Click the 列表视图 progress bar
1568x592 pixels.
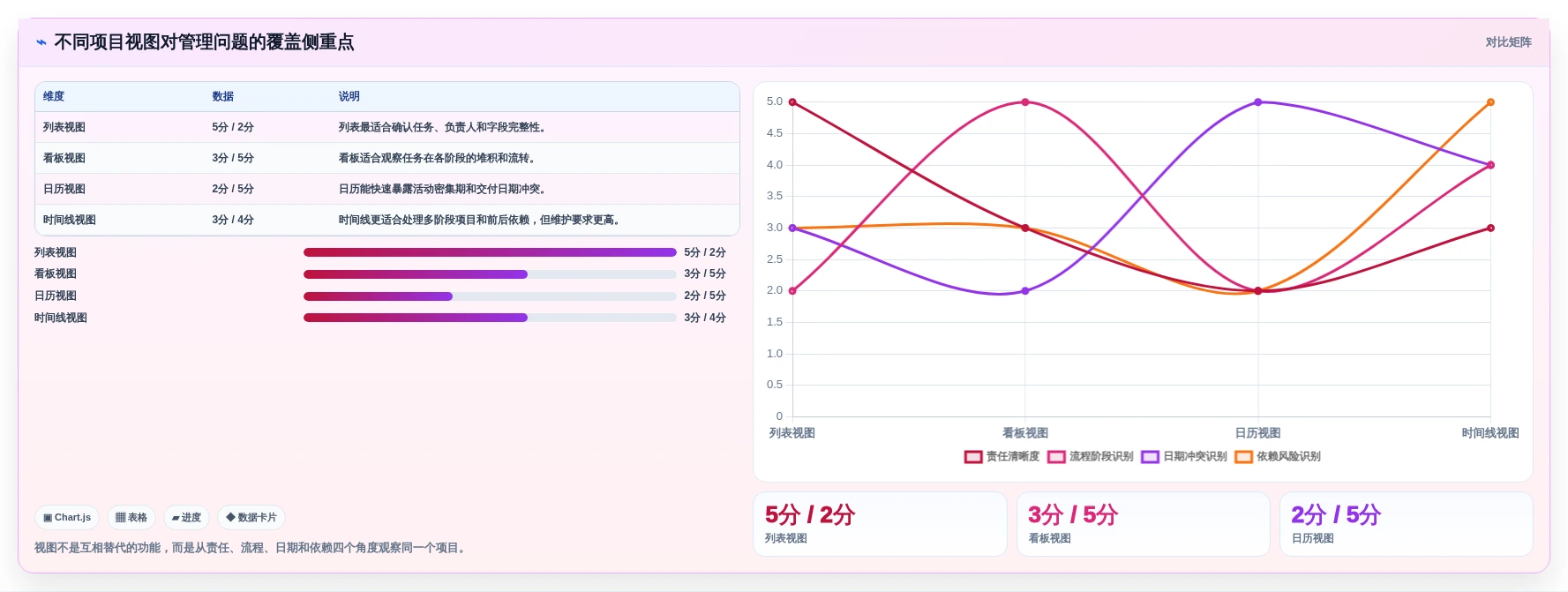490,252
